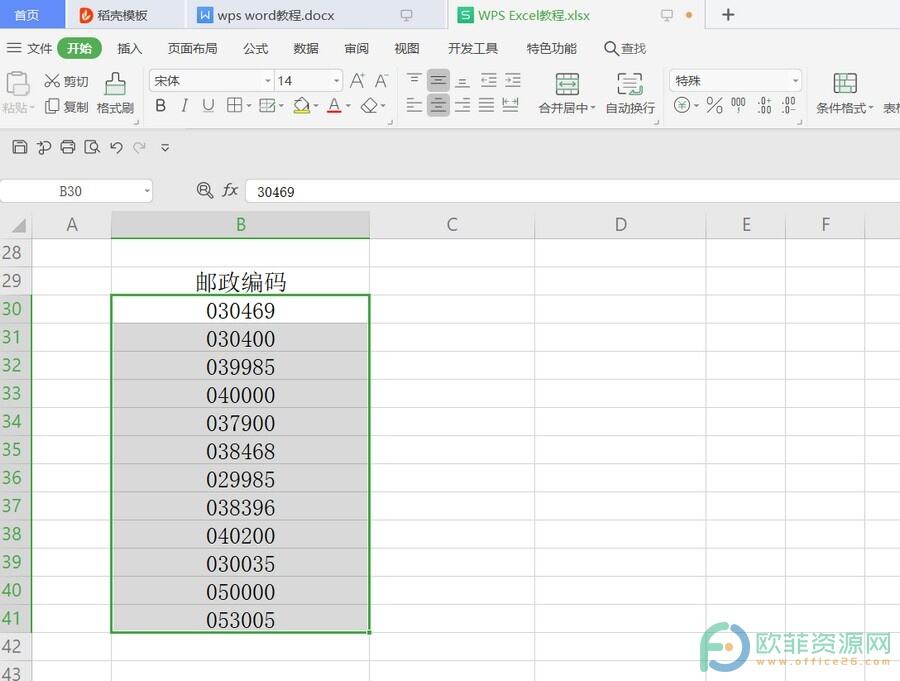Toggle Italic formatting
The width and height of the screenshot is (900, 681).
[x=184, y=106]
